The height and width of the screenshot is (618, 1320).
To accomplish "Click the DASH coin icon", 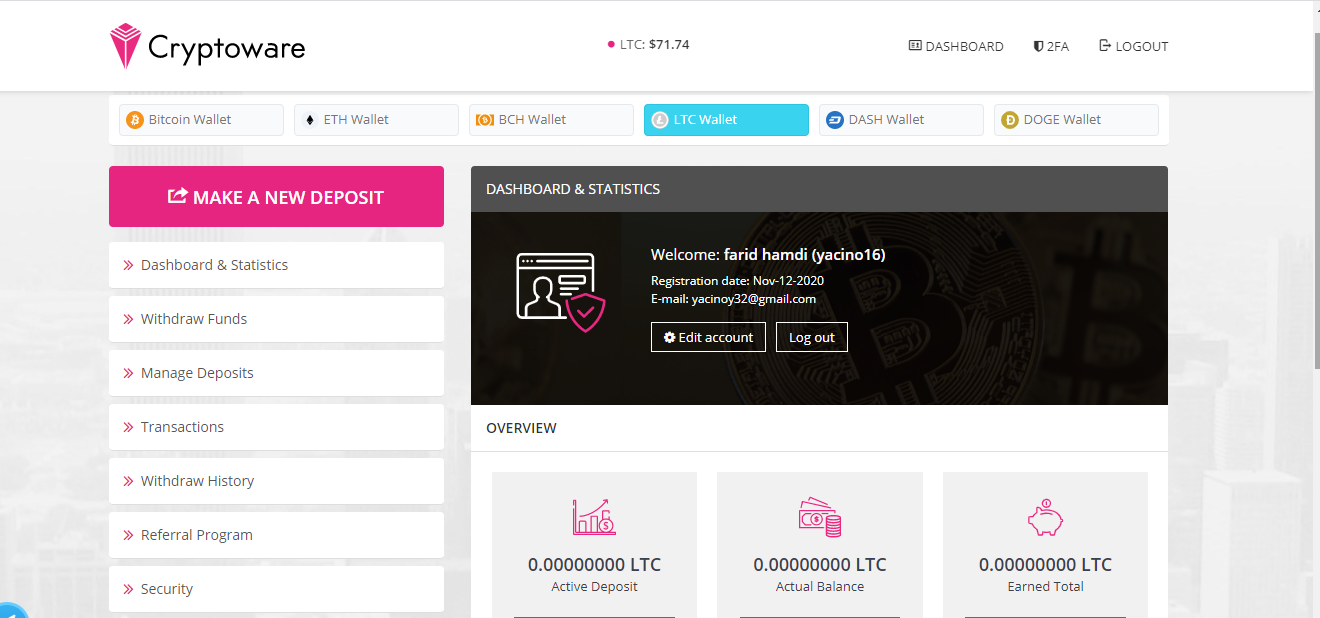I will click(x=835, y=120).
